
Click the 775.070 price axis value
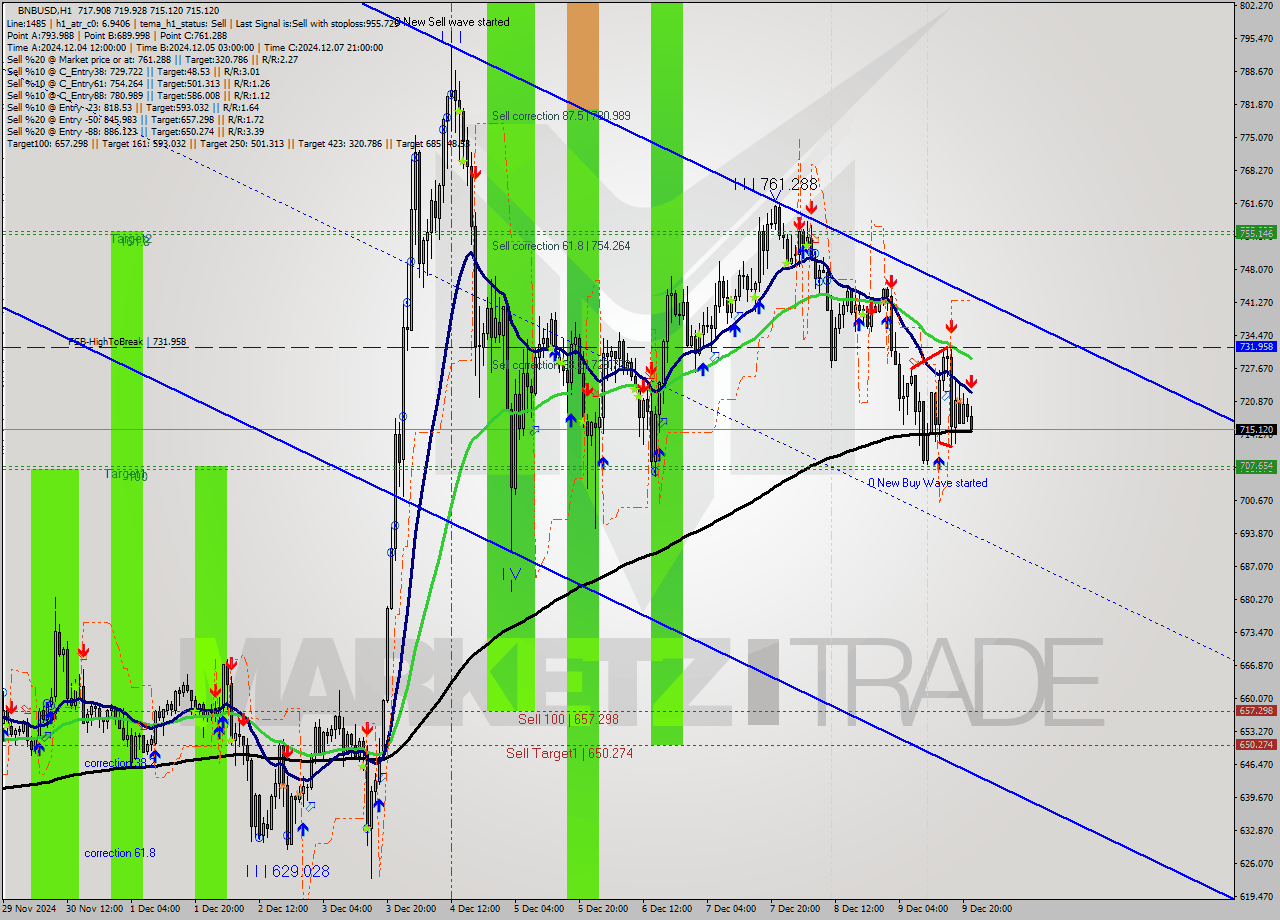(x=1256, y=138)
